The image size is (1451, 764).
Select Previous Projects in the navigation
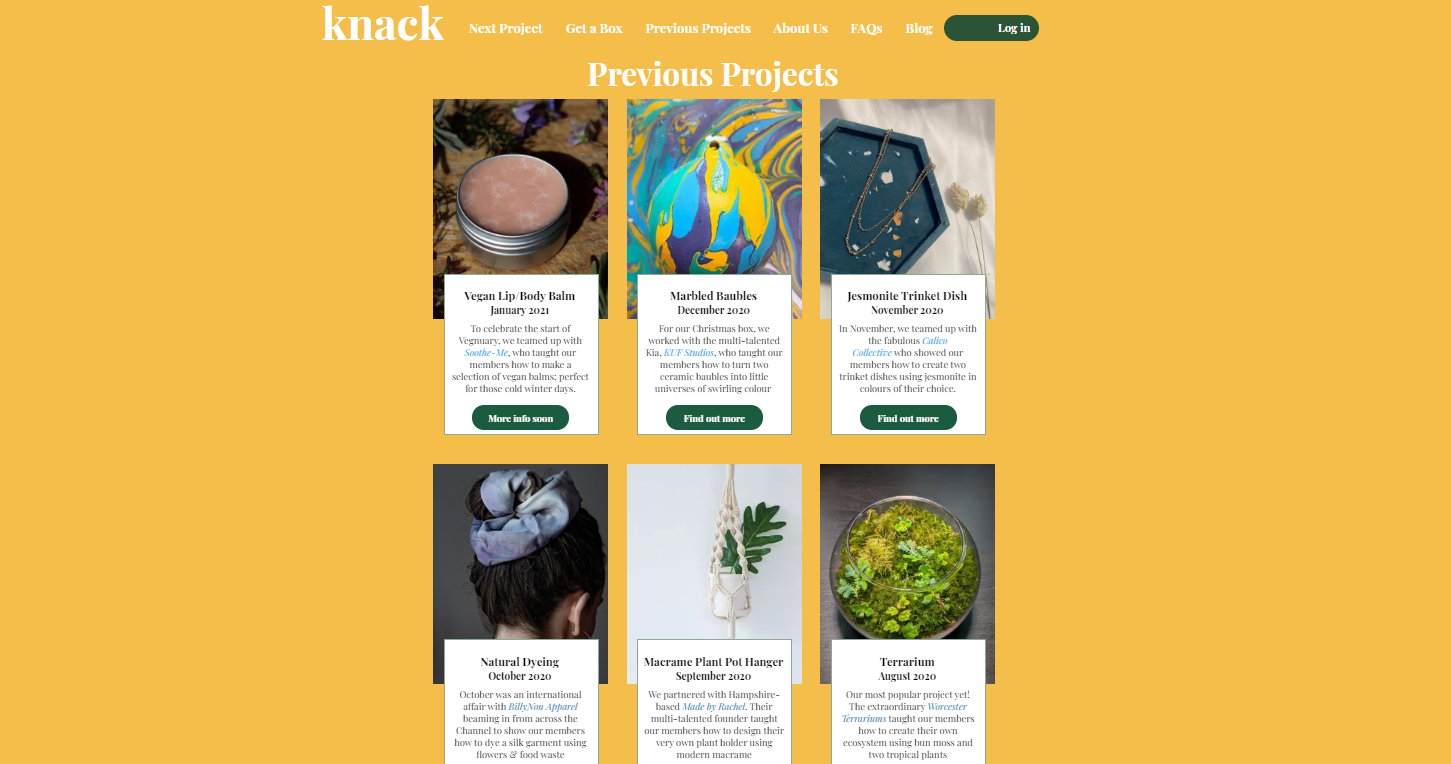click(698, 28)
